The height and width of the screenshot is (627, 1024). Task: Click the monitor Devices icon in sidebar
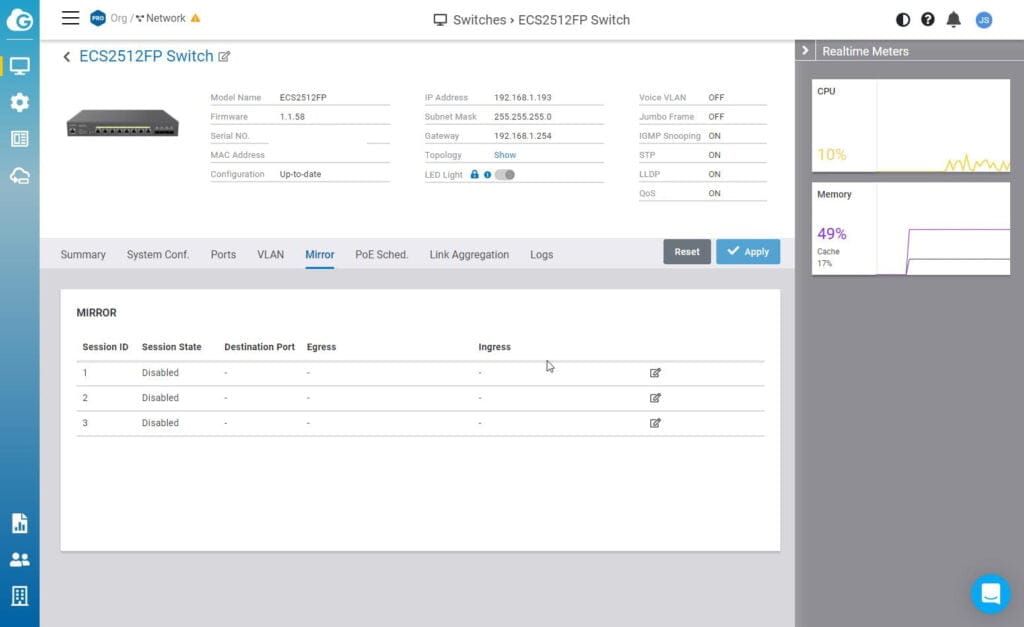(19, 66)
